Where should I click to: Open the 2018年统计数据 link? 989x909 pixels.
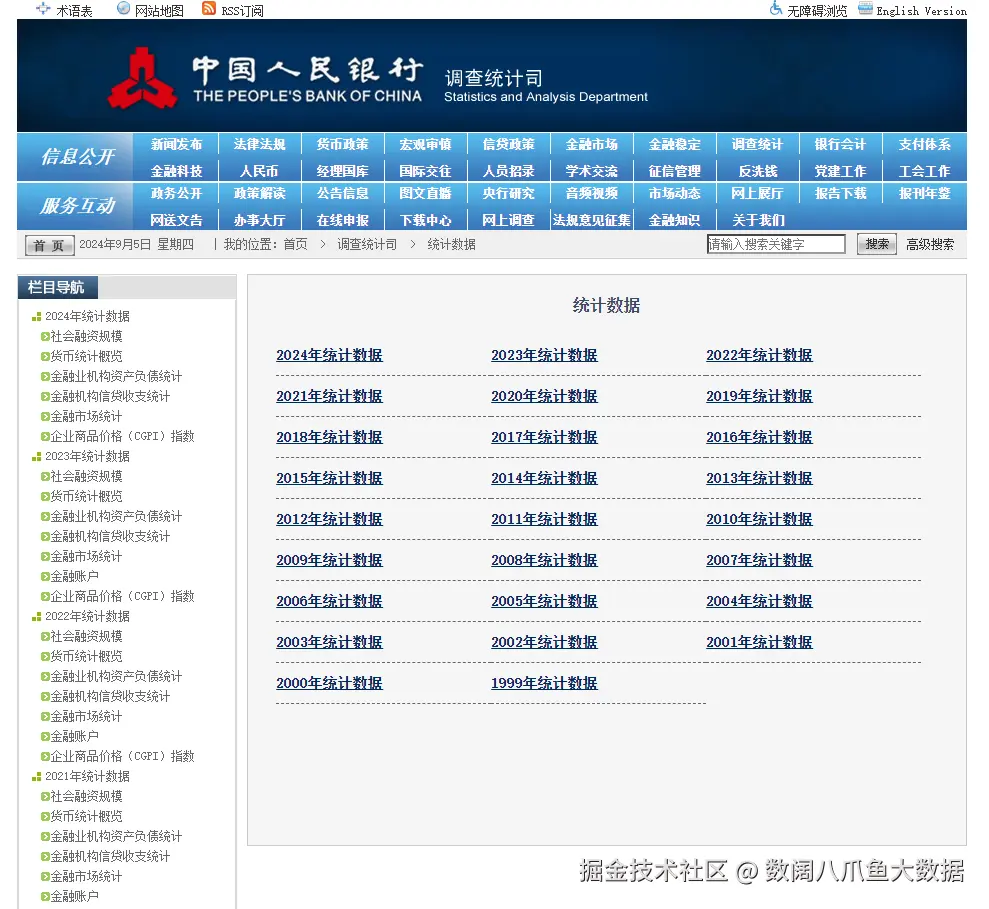point(329,438)
